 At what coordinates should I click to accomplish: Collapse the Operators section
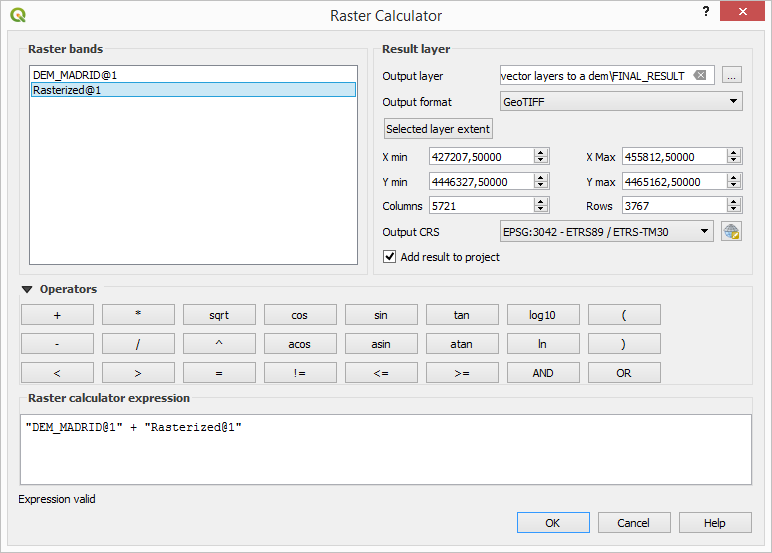click(x=27, y=290)
